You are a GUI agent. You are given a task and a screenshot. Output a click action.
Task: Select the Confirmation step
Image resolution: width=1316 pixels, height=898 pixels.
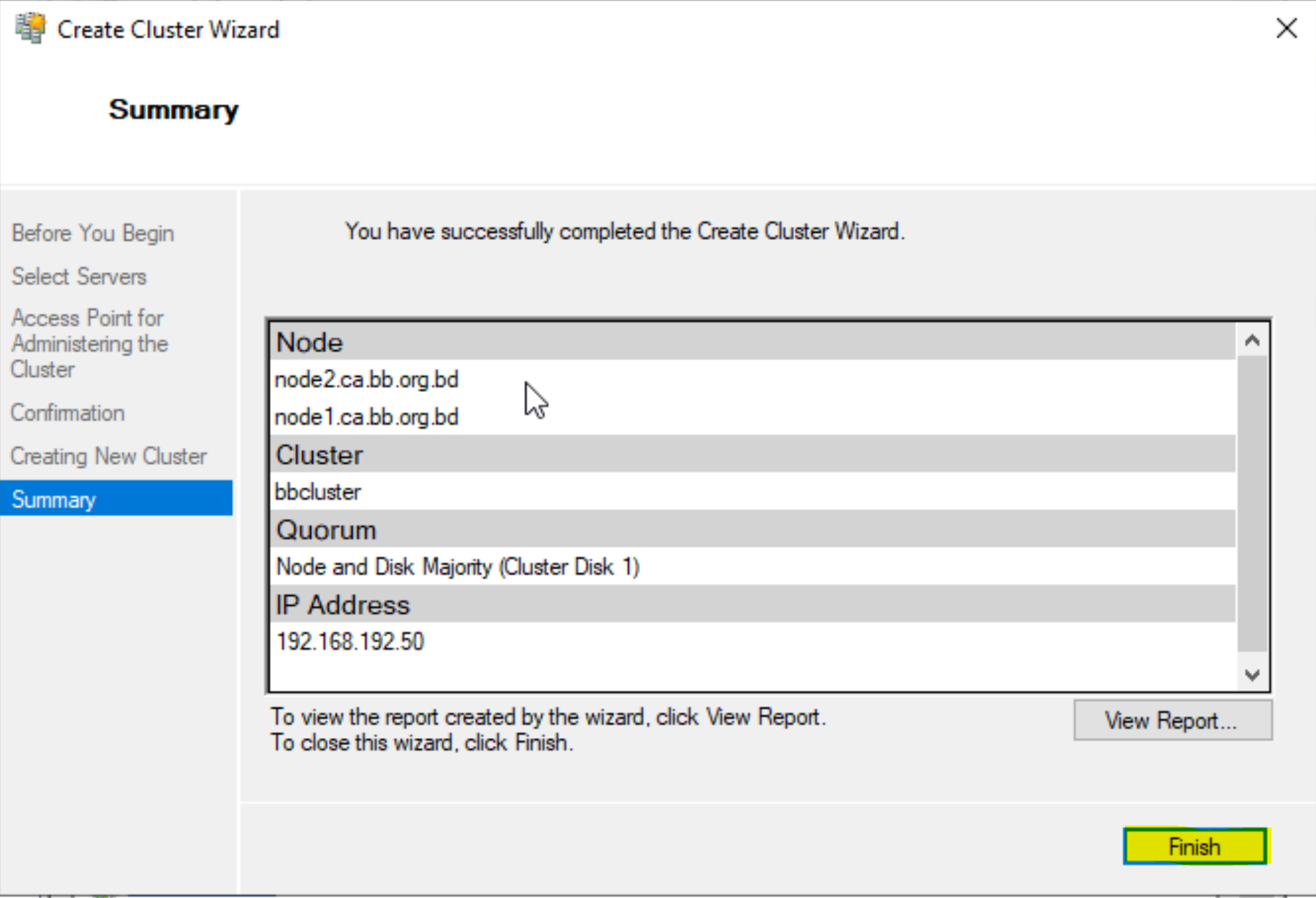[67, 413]
